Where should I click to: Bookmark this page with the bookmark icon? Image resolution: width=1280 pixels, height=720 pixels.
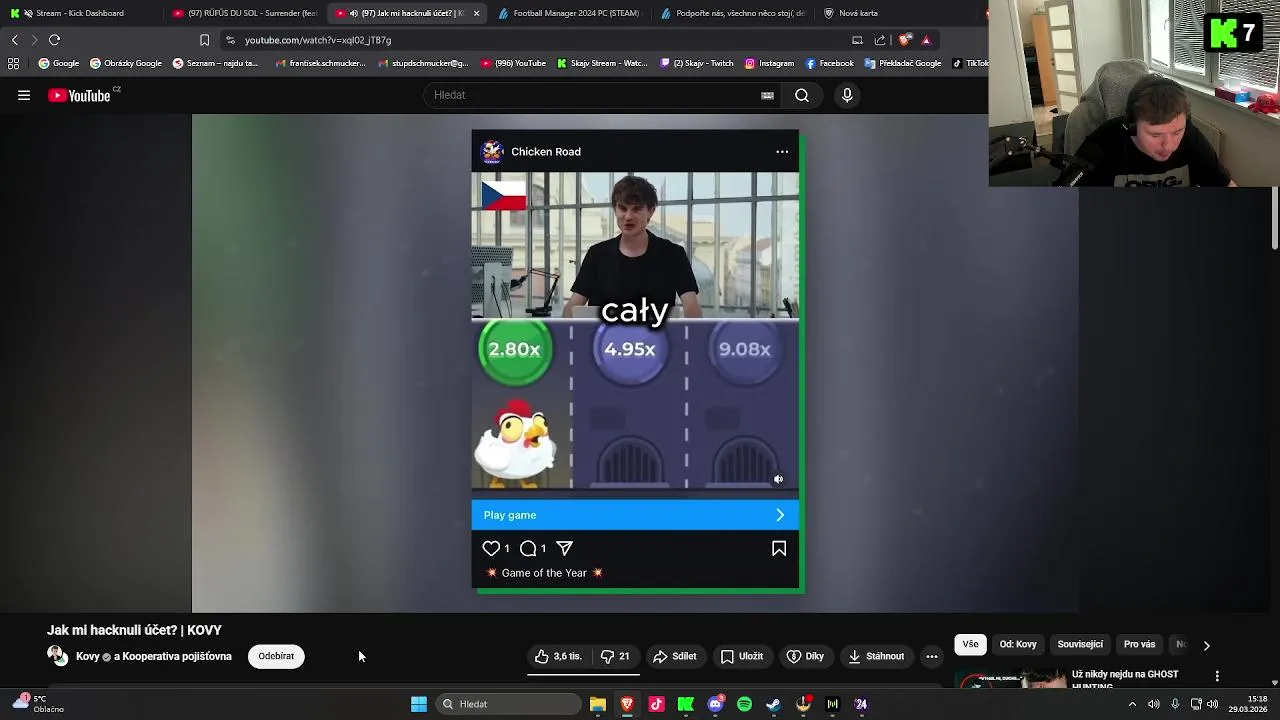click(x=204, y=40)
